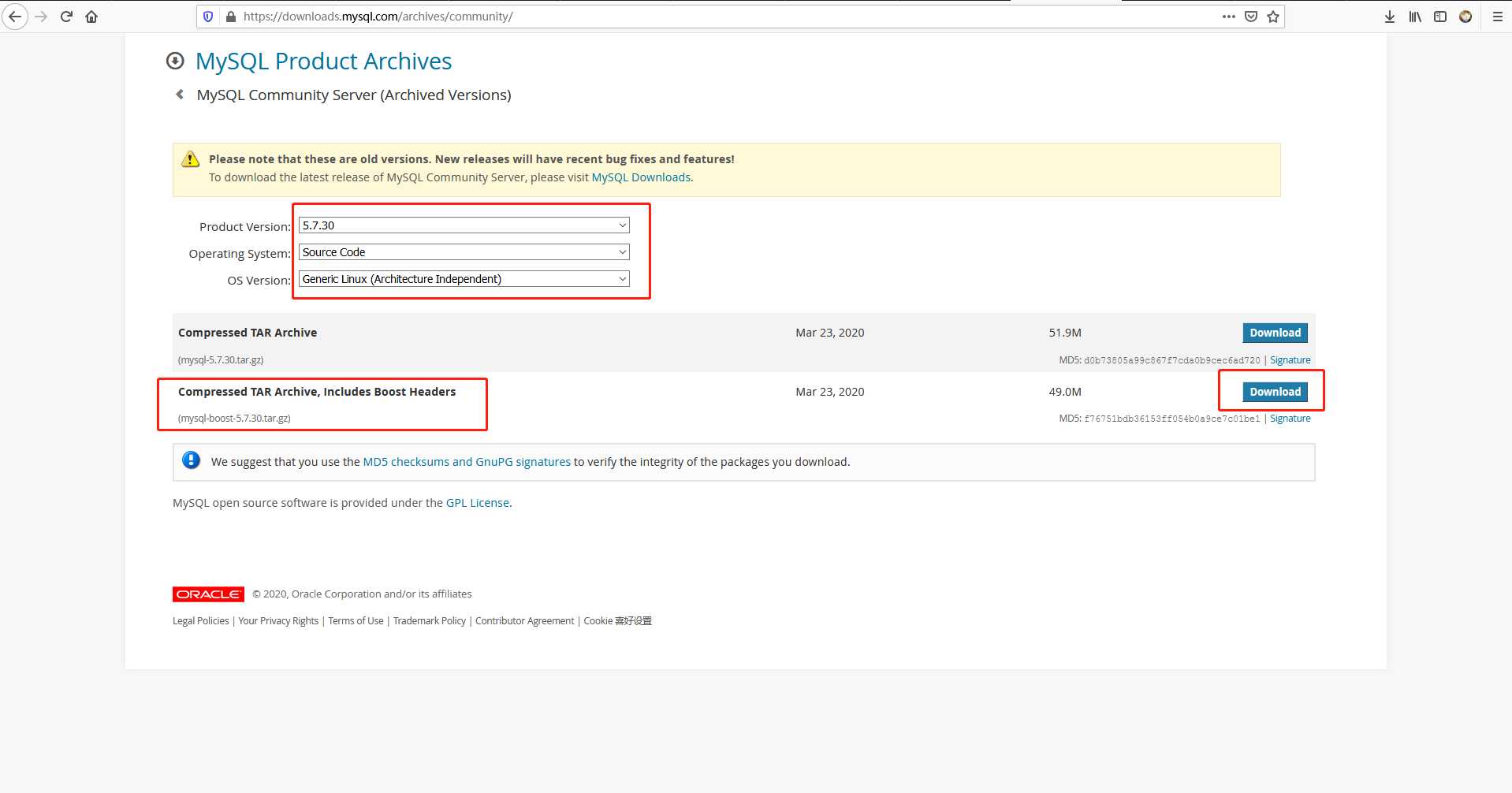Open Cookie preferences footer link
The height and width of the screenshot is (793, 1512).
[x=617, y=621]
